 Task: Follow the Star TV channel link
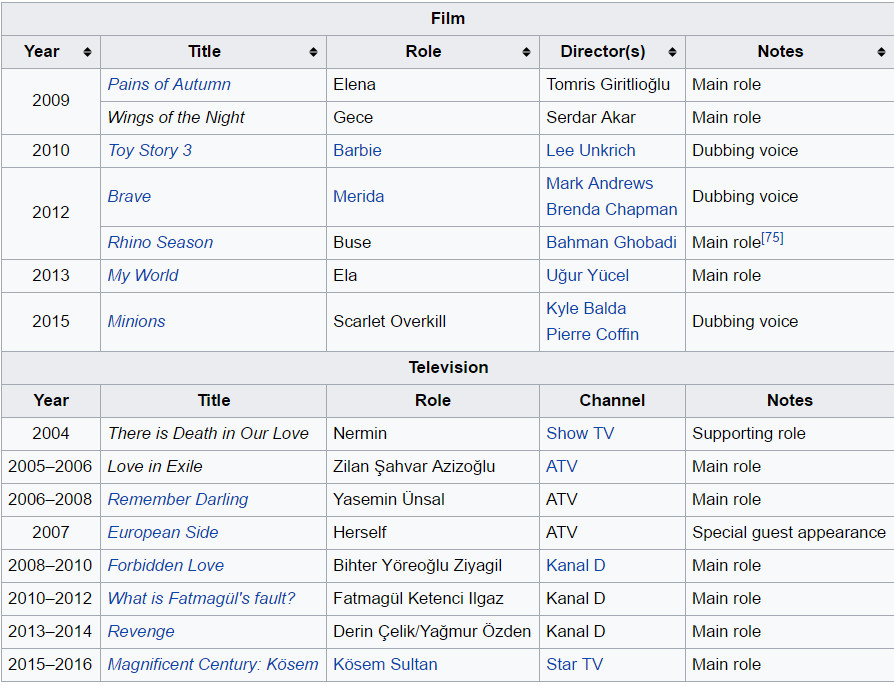pos(574,665)
